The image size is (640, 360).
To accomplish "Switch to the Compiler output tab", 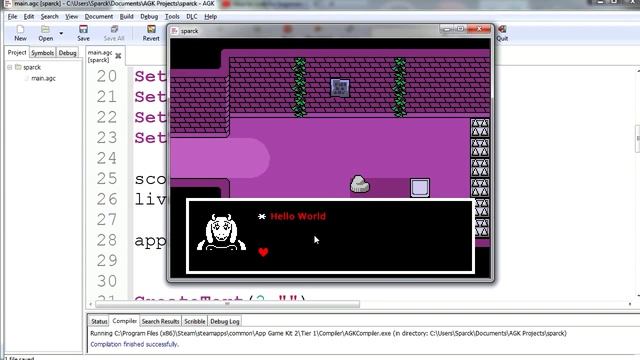I will tap(124, 321).
